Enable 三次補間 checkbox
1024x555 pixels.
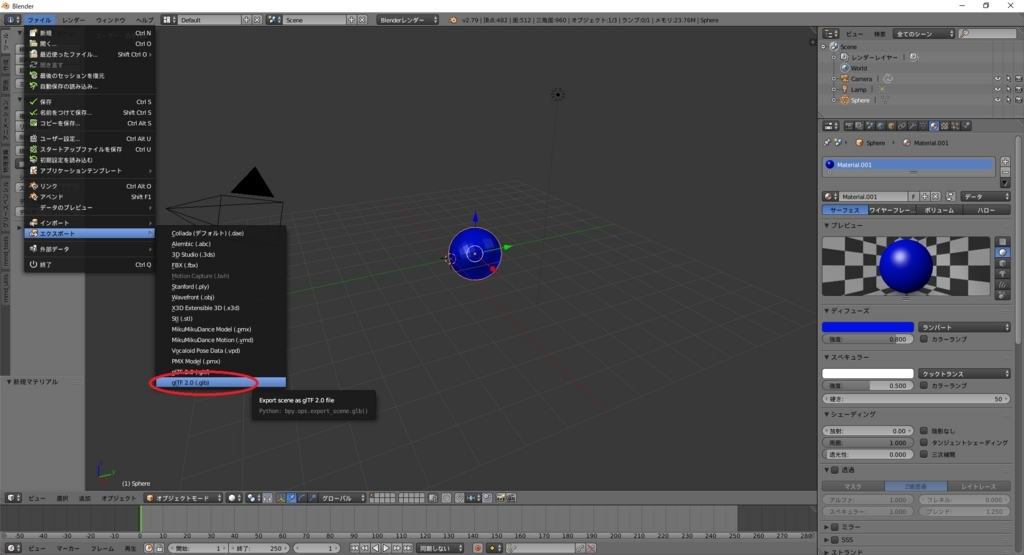pyautogui.click(x=923, y=454)
